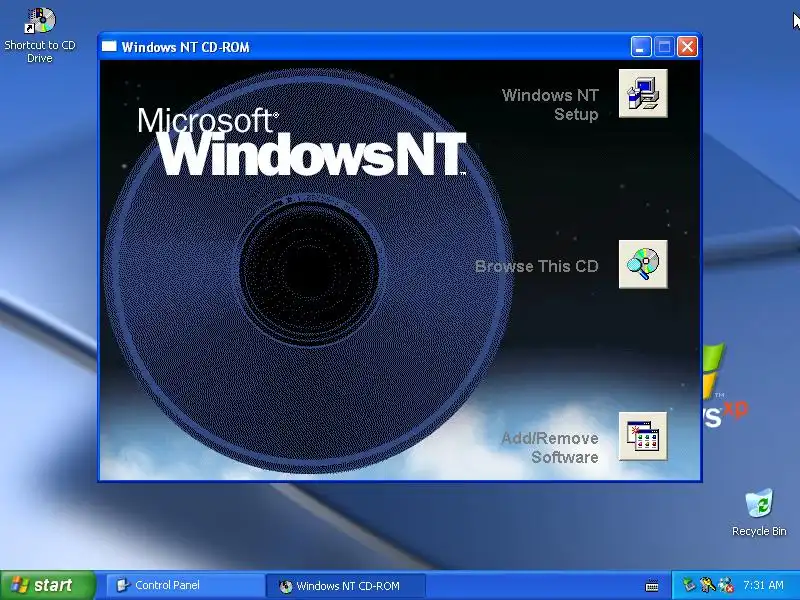The image size is (800, 600).
Task: Minimize the Windows NT CD-ROM window
Action: (x=641, y=47)
